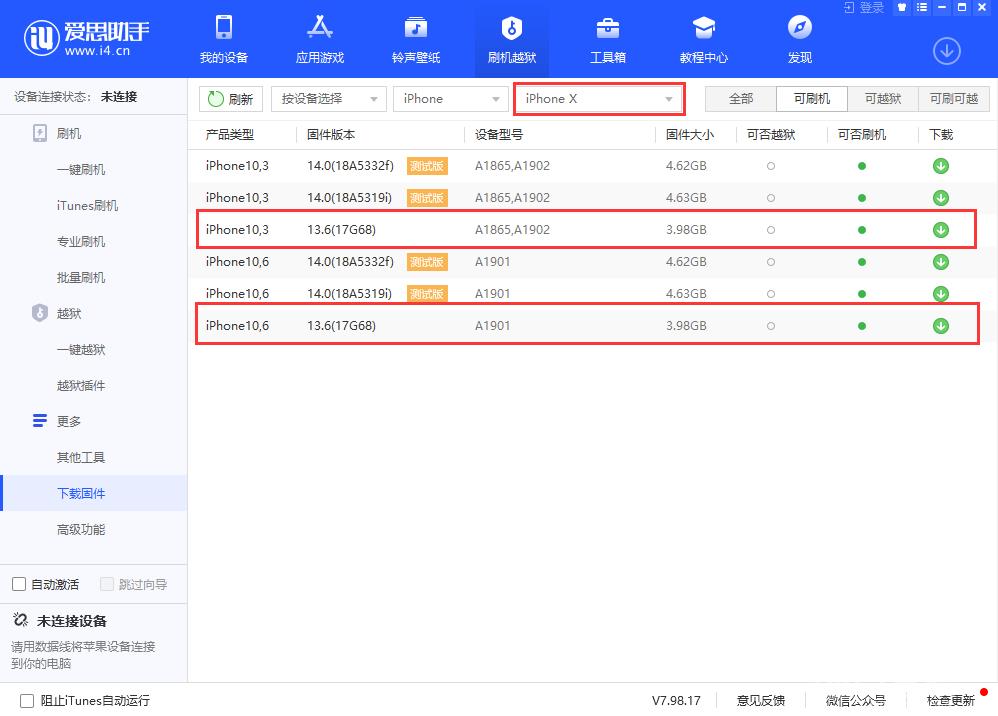Open the download manager circular arrow icon
The image size is (998, 716).
click(x=946, y=50)
